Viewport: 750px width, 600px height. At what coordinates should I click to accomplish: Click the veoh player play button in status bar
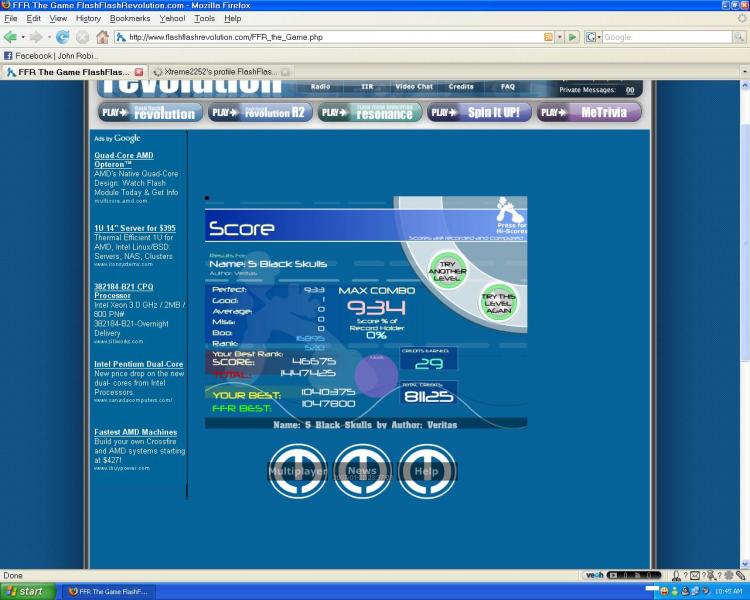612,575
